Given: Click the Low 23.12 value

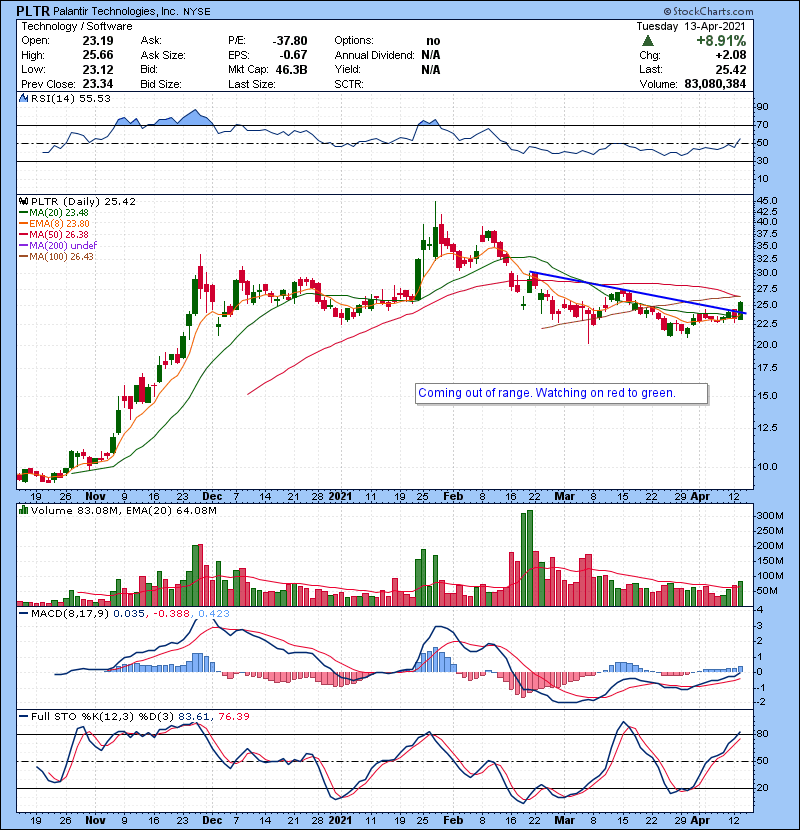Looking at the screenshot, I should pos(98,70).
